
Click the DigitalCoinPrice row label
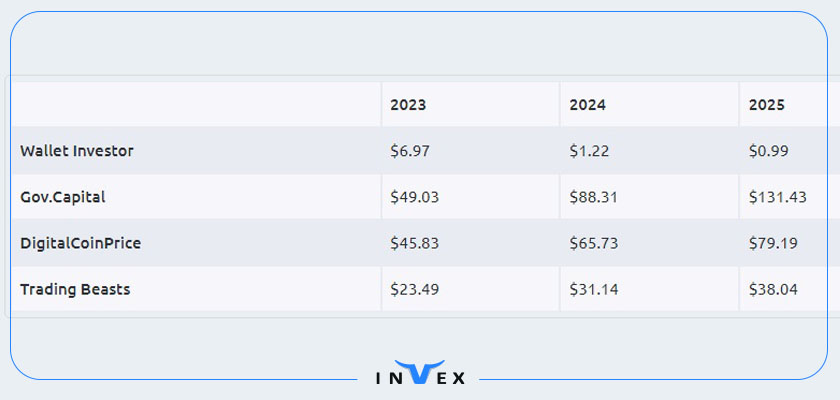(80, 244)
